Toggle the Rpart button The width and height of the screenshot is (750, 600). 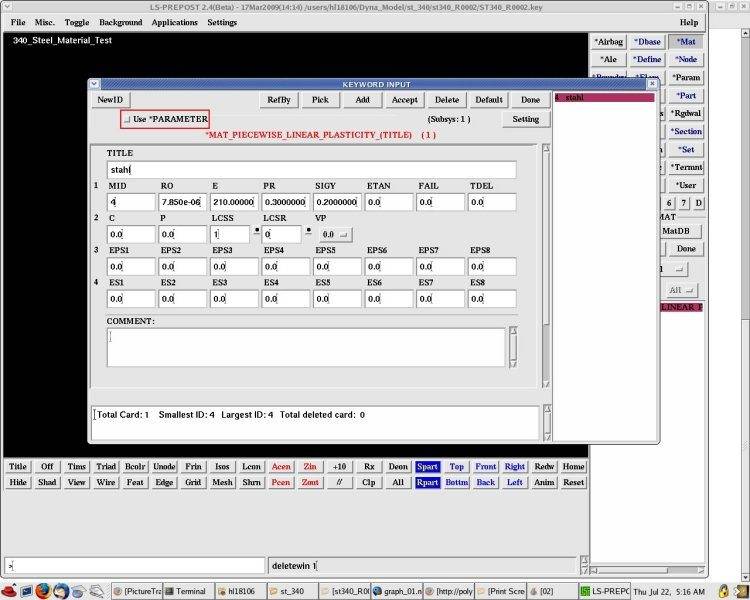pos(427,482)
